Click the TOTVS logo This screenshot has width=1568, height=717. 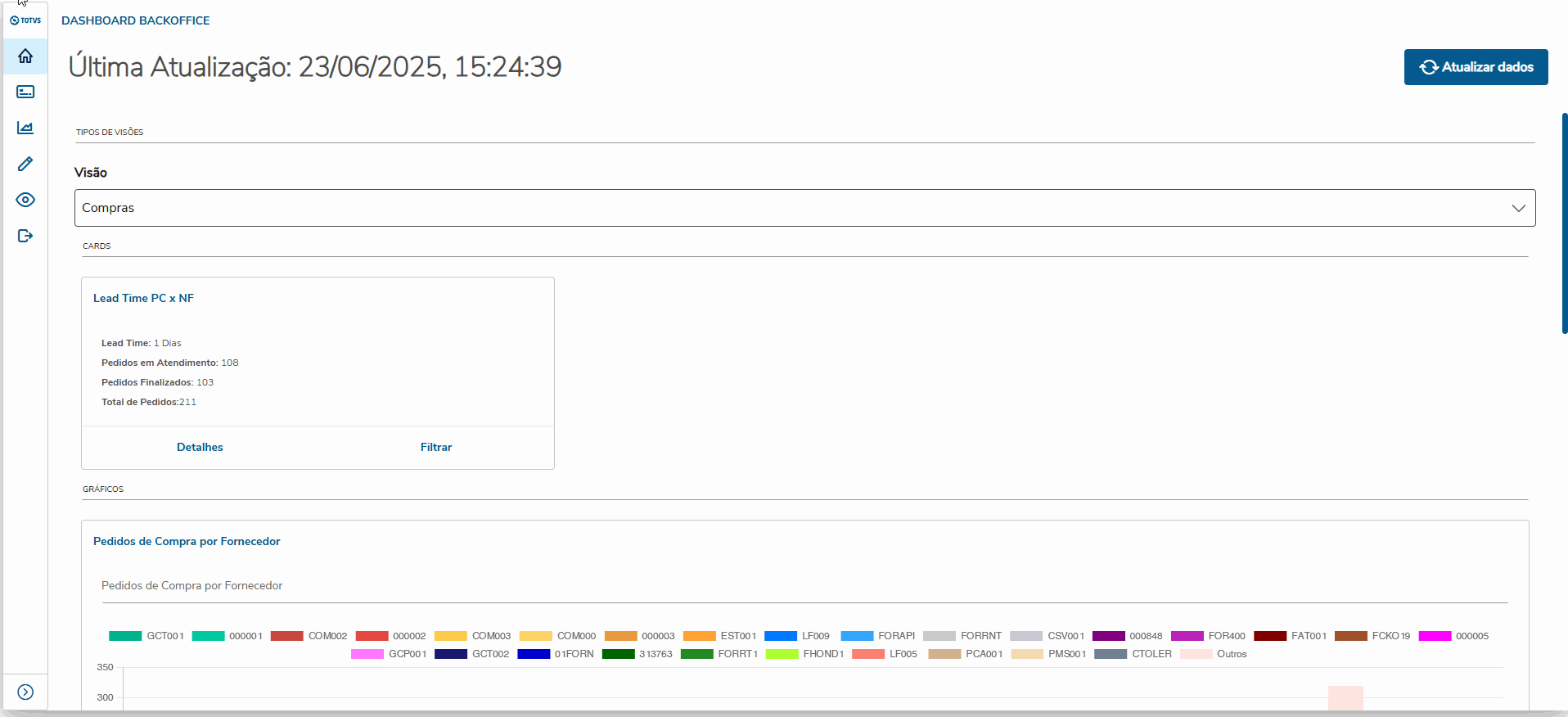coord(25,20)
